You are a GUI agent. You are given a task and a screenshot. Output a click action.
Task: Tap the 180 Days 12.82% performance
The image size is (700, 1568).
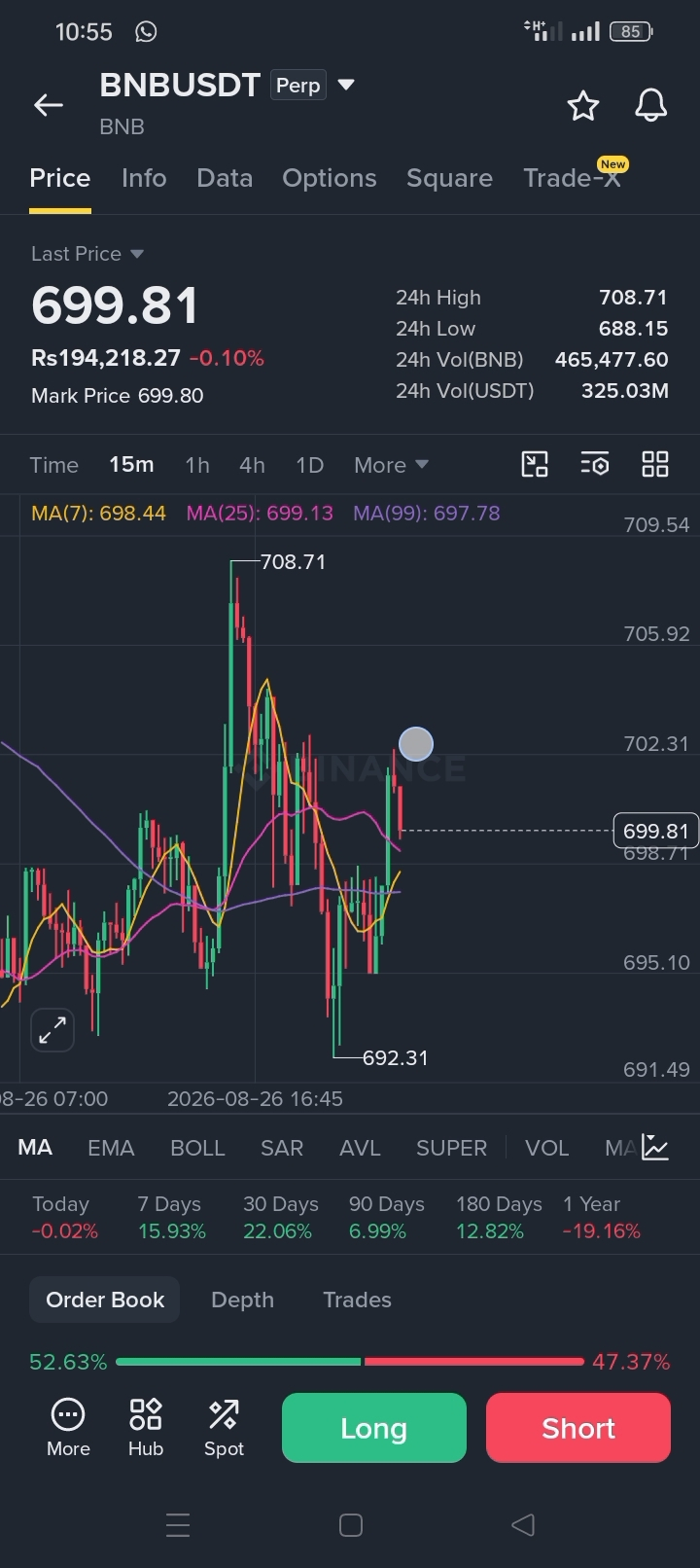click(x=499, y=1218)
